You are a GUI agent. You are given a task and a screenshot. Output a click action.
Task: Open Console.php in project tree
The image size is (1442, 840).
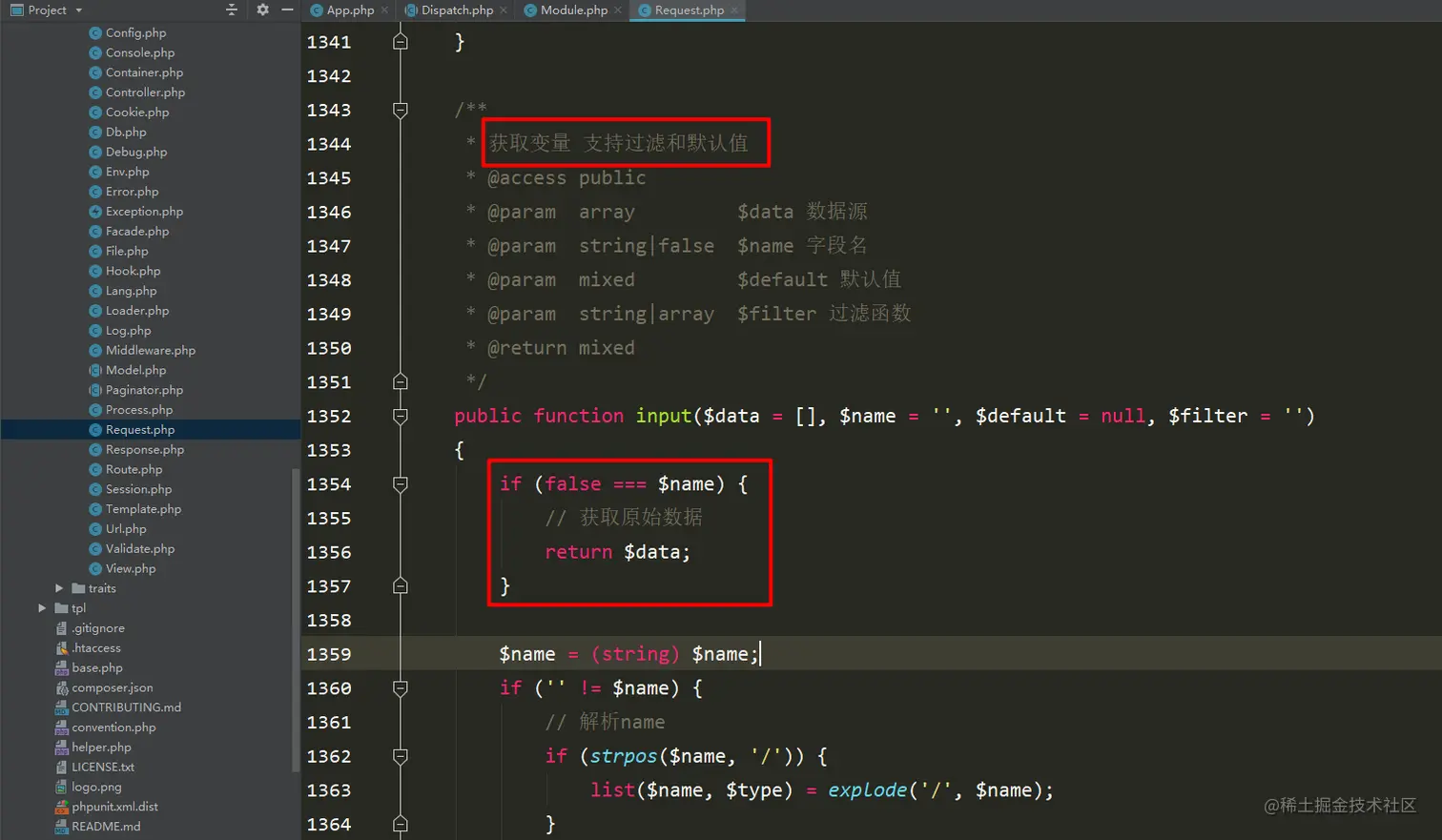[x=140, y=52]
